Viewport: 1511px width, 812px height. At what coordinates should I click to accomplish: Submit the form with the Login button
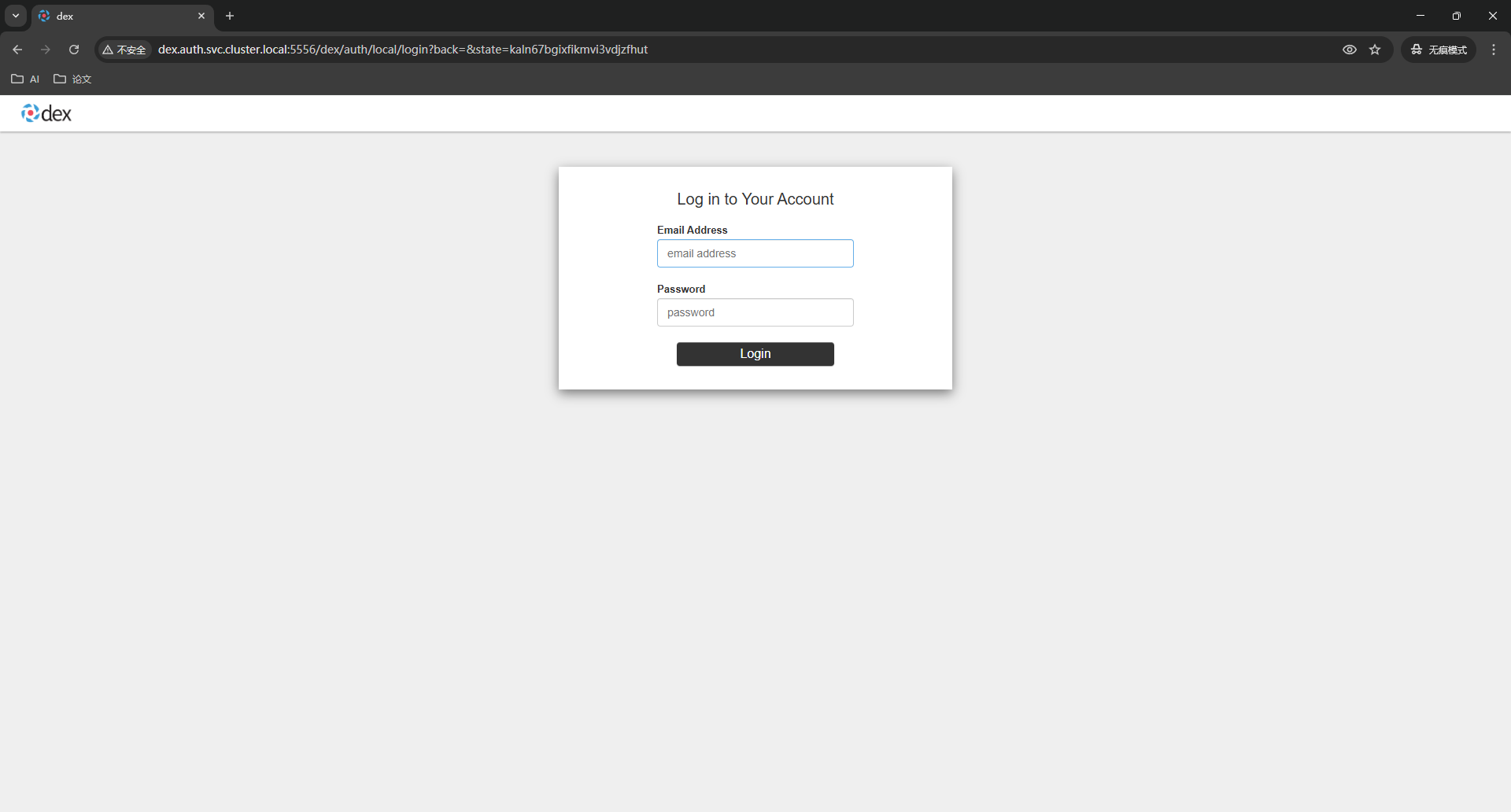pos(755,354)
